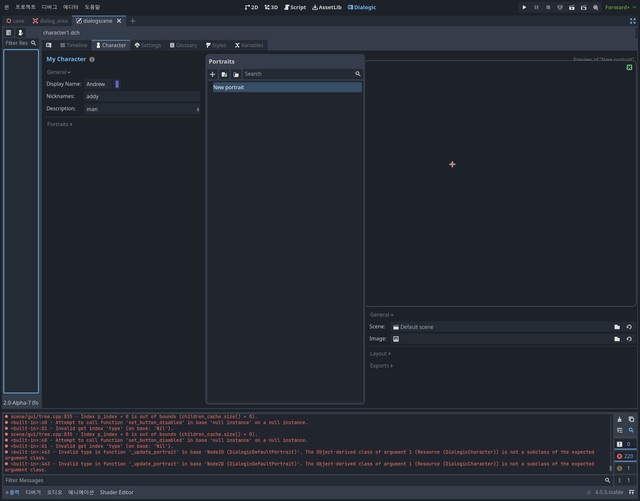Clear the output log icon
This screenshot has height=501, width=640.
pos(620,419)
